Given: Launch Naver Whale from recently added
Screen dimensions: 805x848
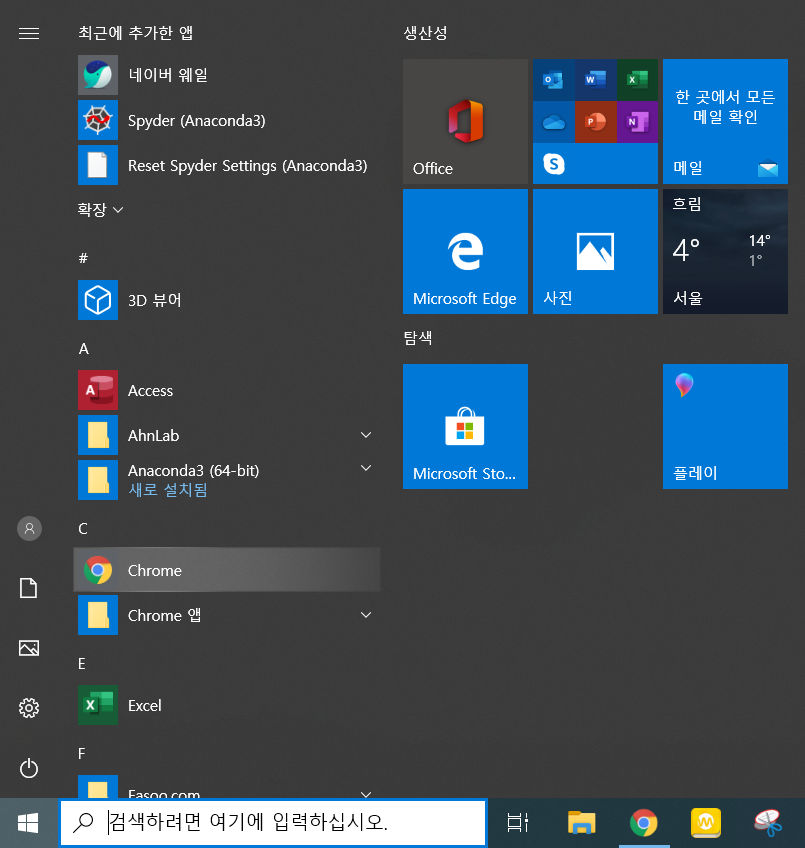Looking at the screenshot, I should pyautogui.click(x=227, y=75).
